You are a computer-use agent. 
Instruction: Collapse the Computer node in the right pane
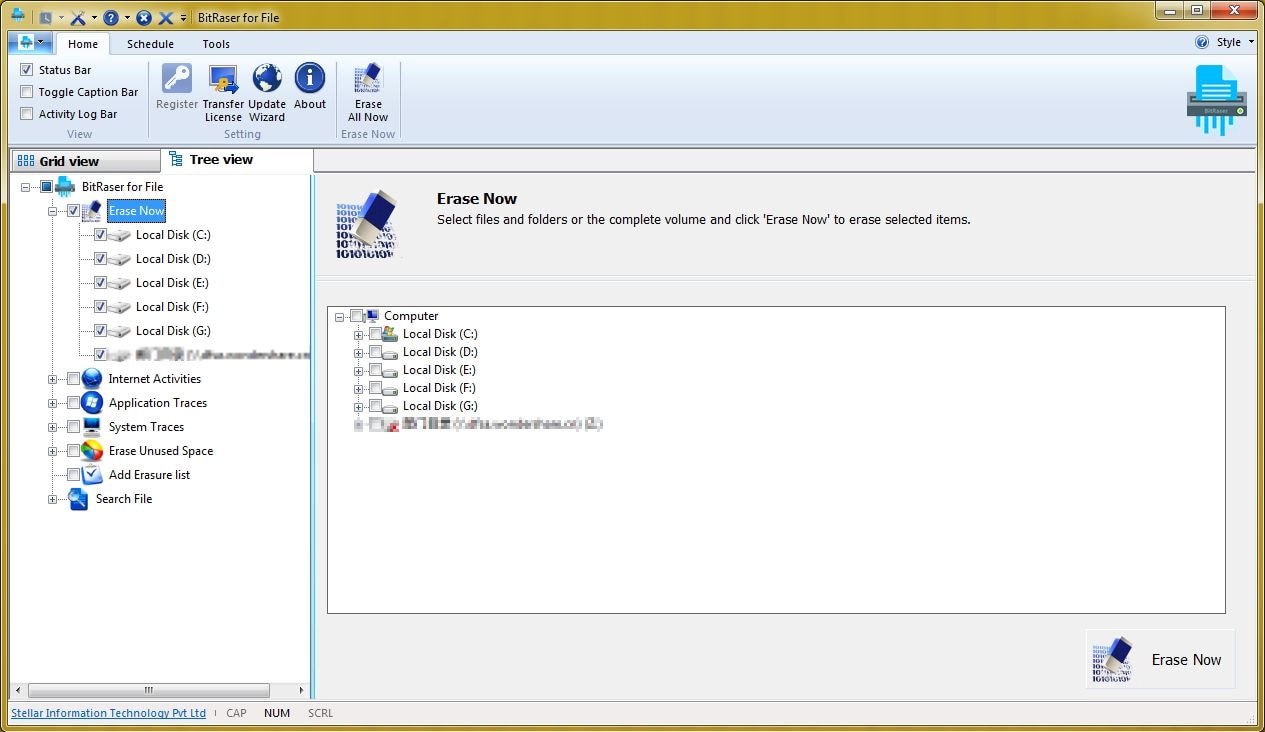[x=340, y=317]
